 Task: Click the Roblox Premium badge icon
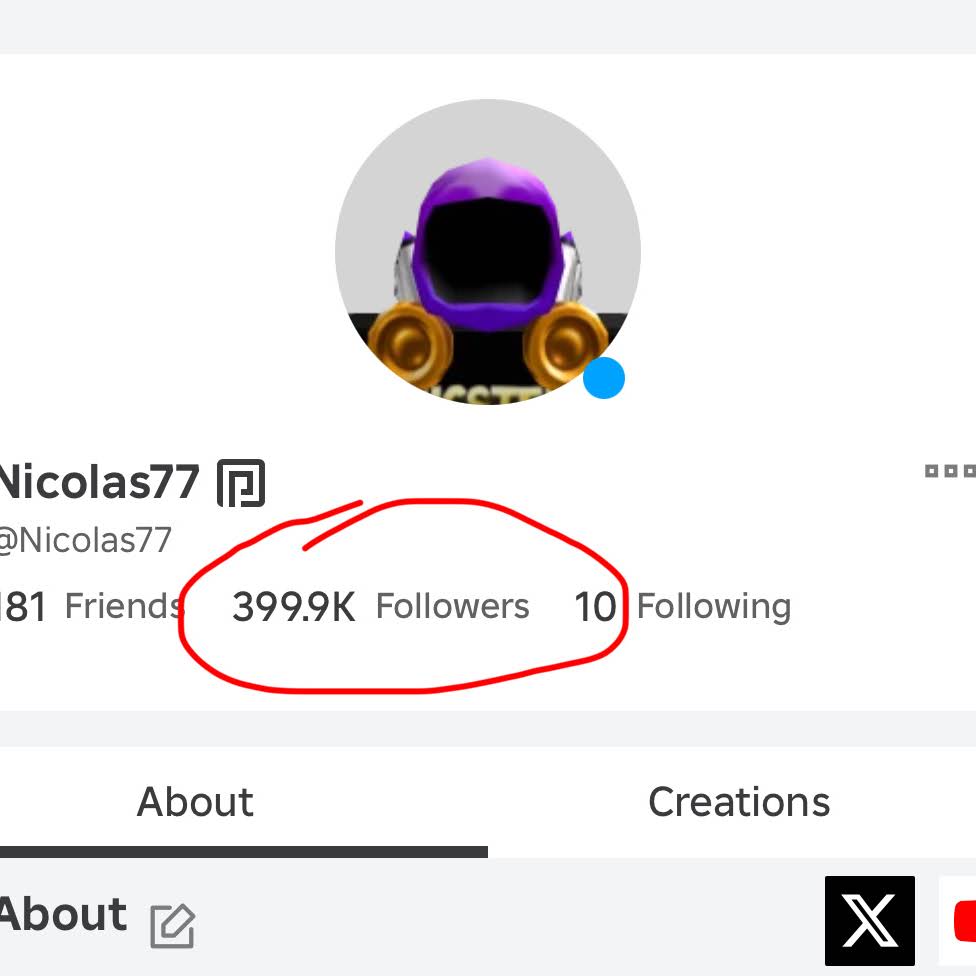click(241, 483)
